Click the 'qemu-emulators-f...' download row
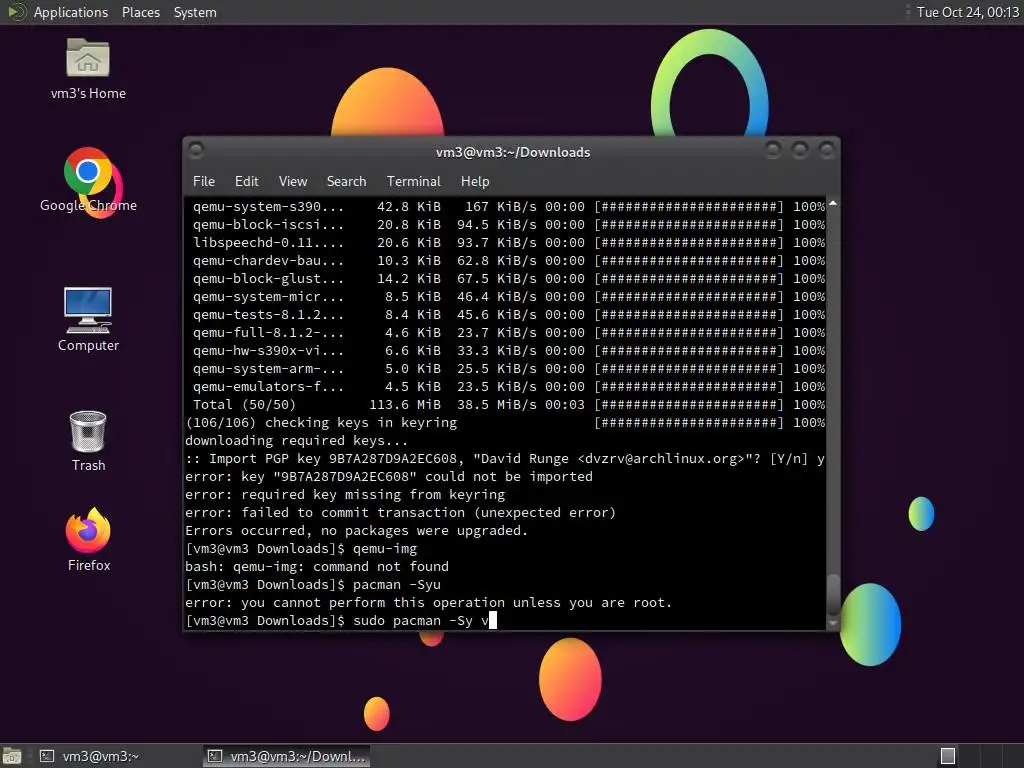Viewport: 1024px width, 768px height. (509, 387)
